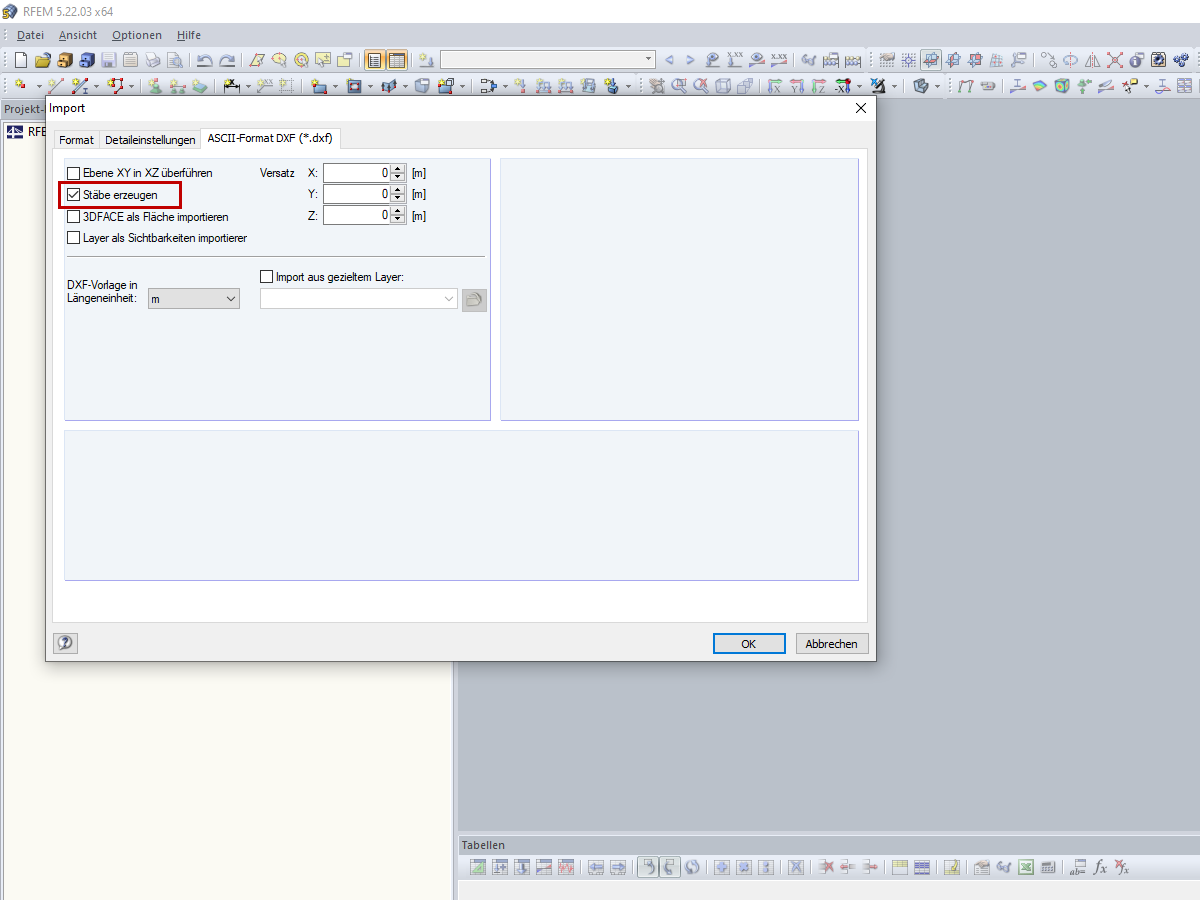Click the fx formula icon in Tabellen toolbar
This screenshot has height=900, width=1200.
(x=1100, y=867)
